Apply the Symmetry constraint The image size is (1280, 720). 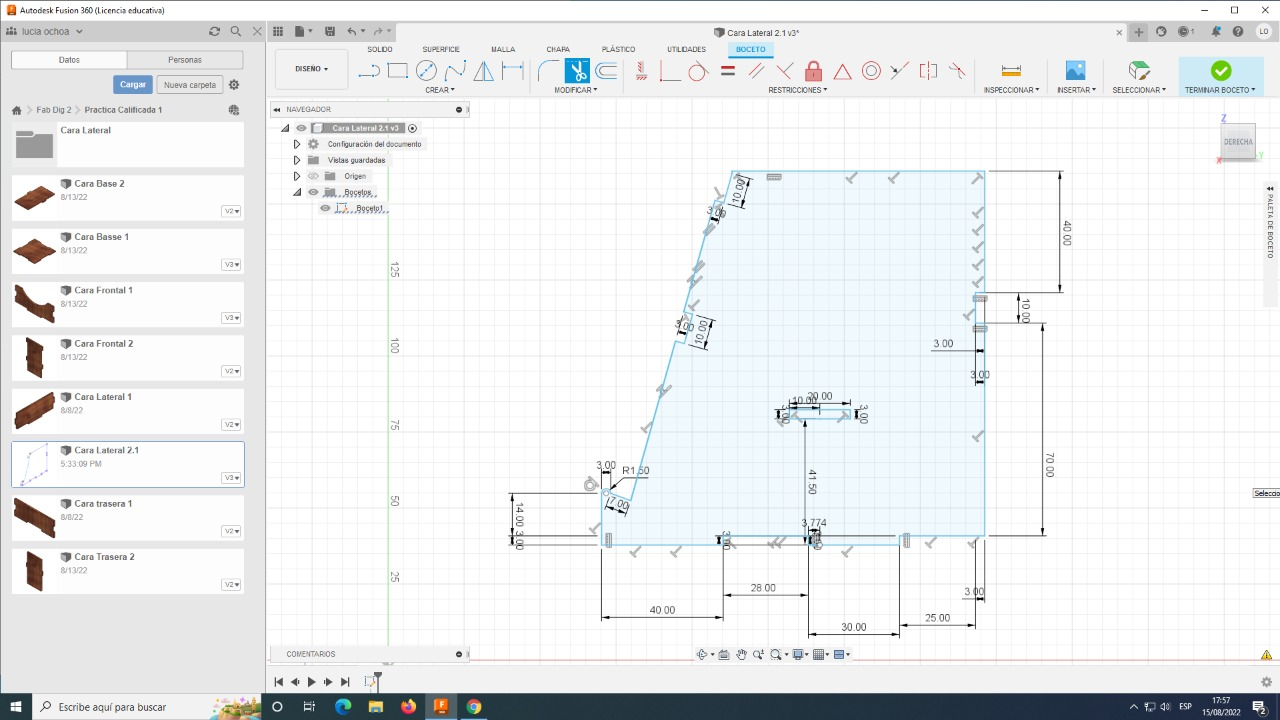click(929, 71)
